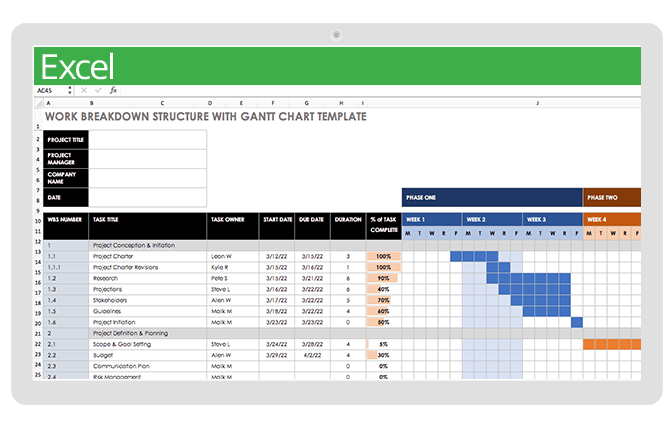Click the start date 3/23/22 for Project Initiation

277,322
